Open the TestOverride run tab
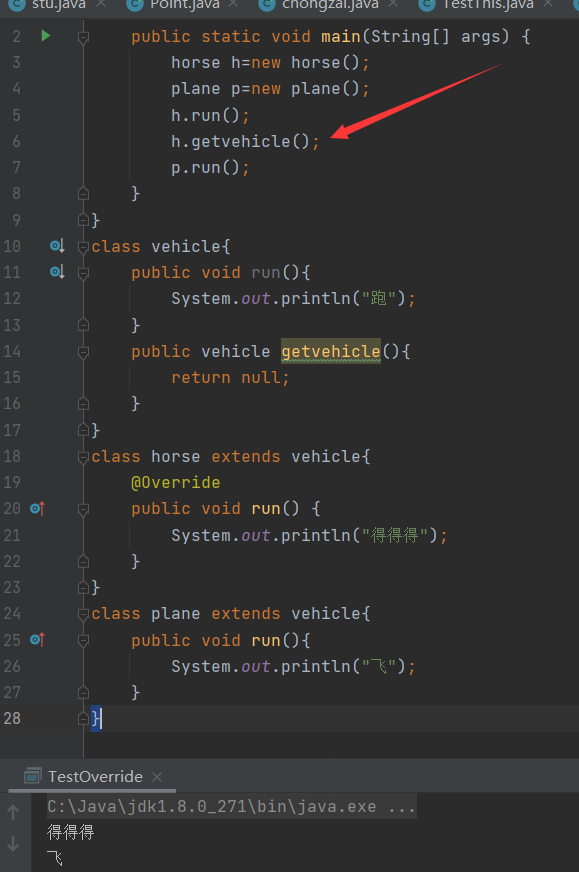579x872 pixels. coord(95,776)
